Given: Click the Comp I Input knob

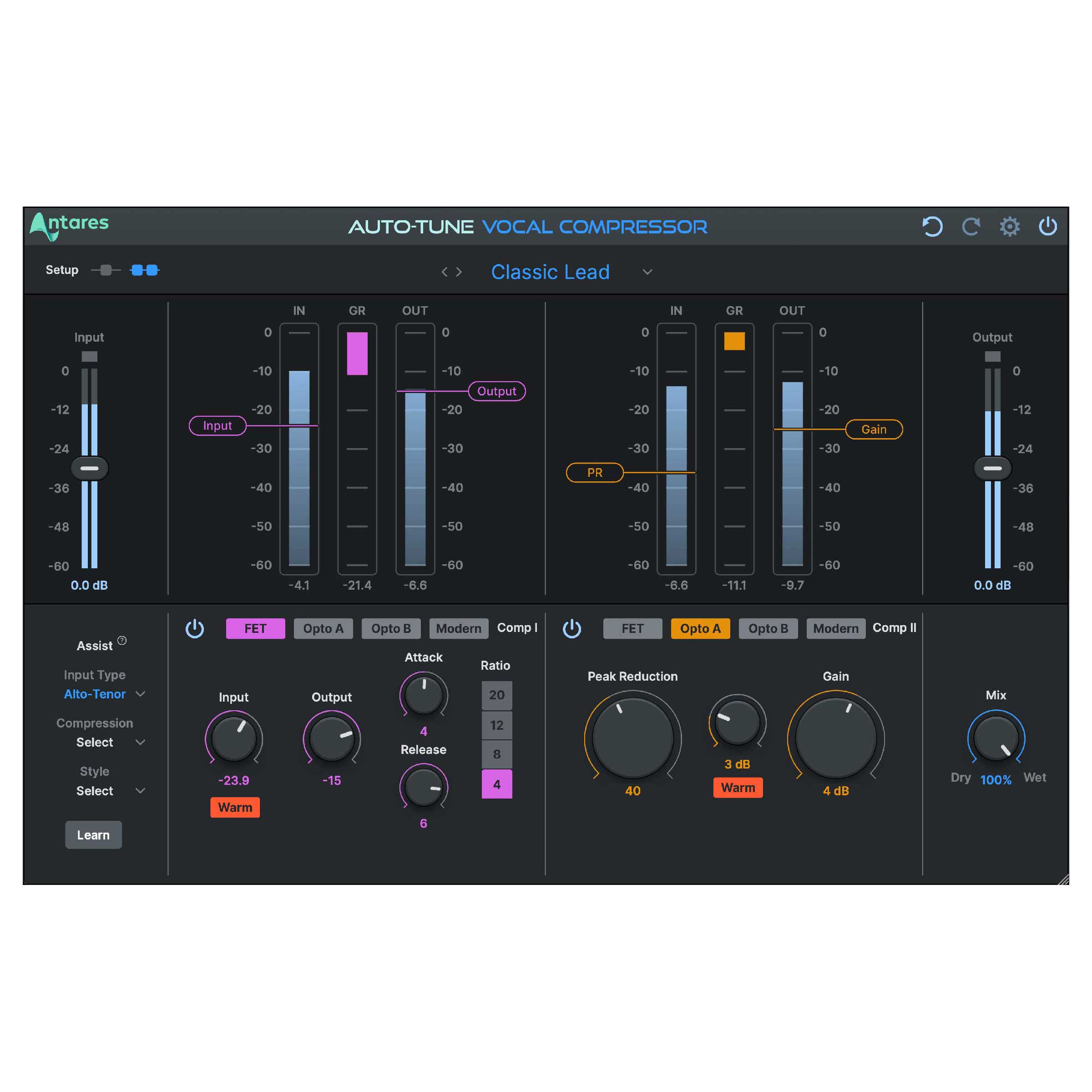Looking at the screenshot, I should click(233, 738).
